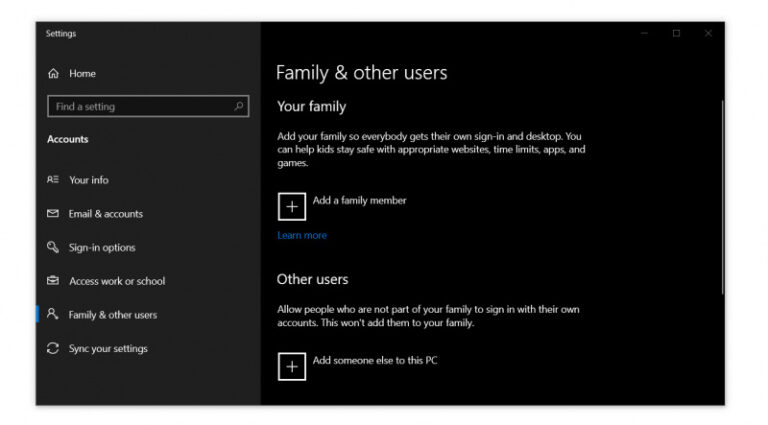The width and height of the screenshot is (768, 425).
Task: Click the Sync your settings arrows icon
Action: tap(53, 348)
